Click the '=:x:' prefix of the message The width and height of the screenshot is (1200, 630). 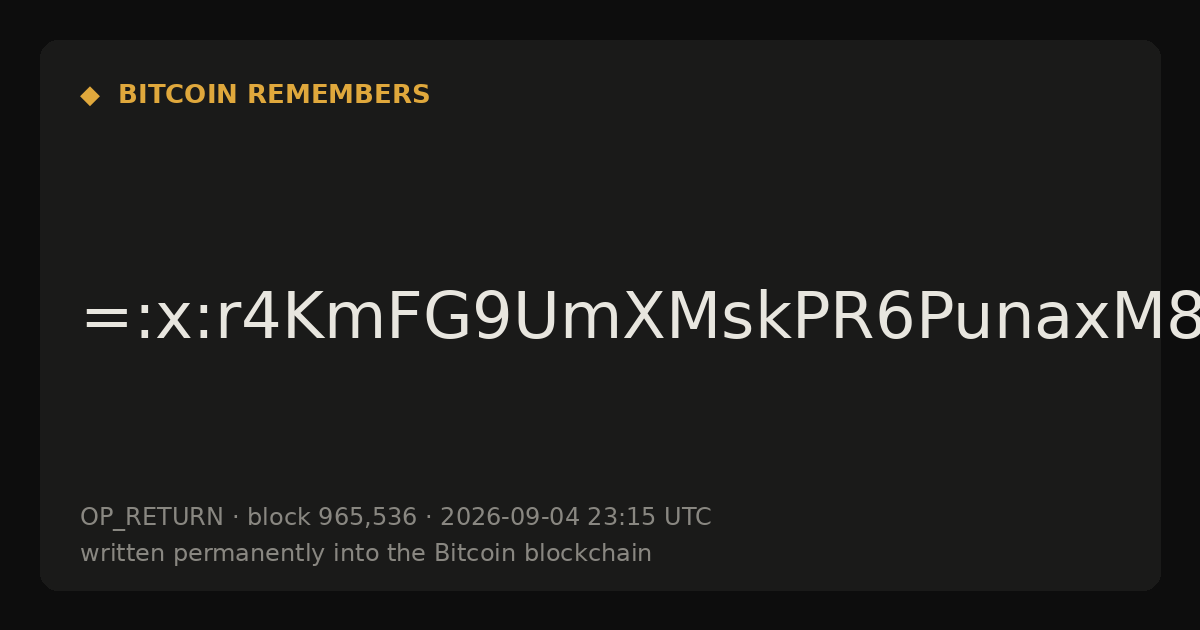[x=132, y=322]
